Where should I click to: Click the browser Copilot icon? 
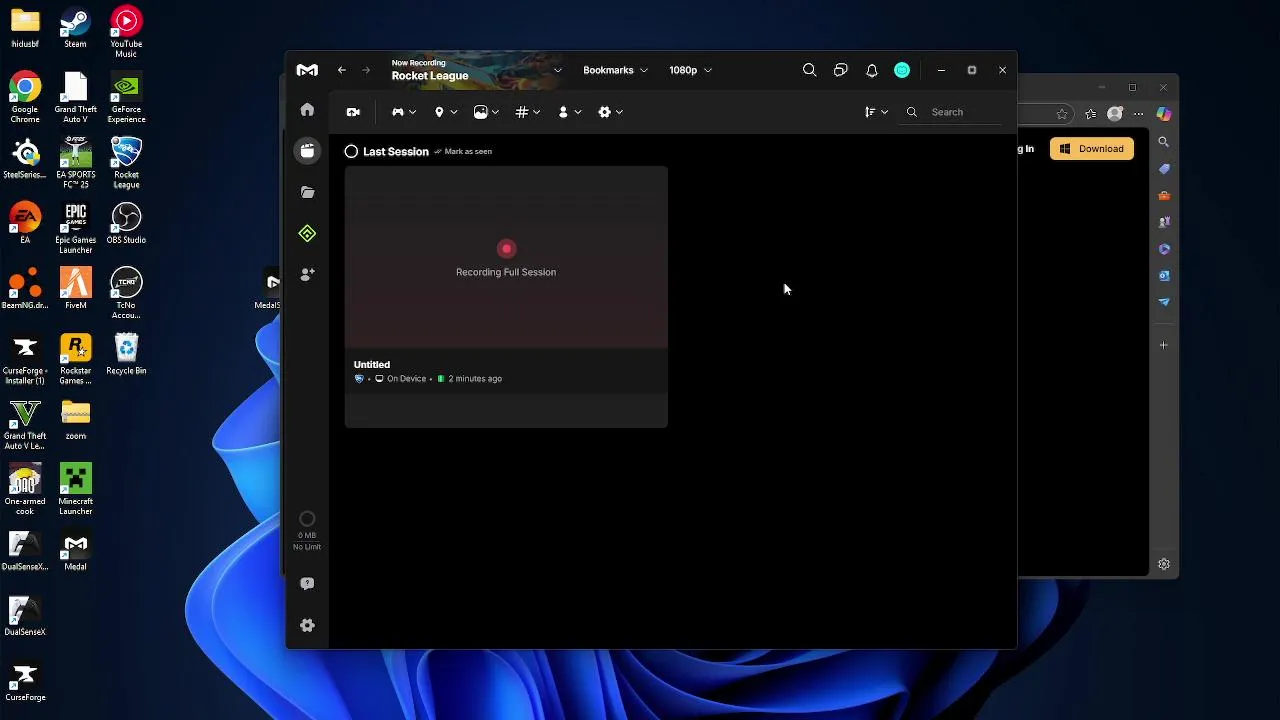[x=1164, y=114]
